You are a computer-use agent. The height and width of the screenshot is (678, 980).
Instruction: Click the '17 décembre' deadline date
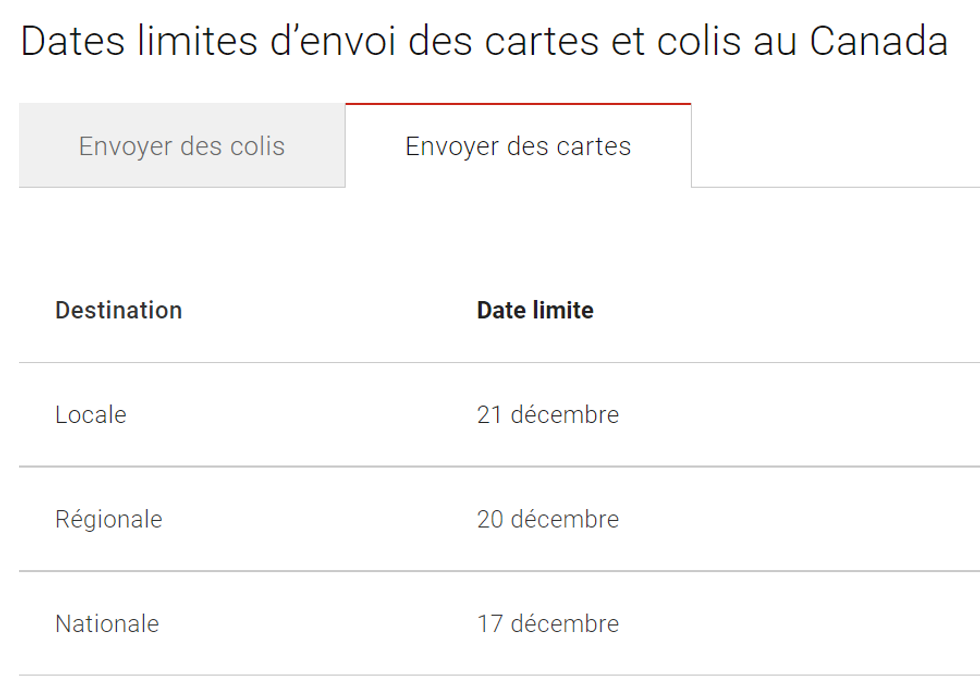[x=547, y=623]
